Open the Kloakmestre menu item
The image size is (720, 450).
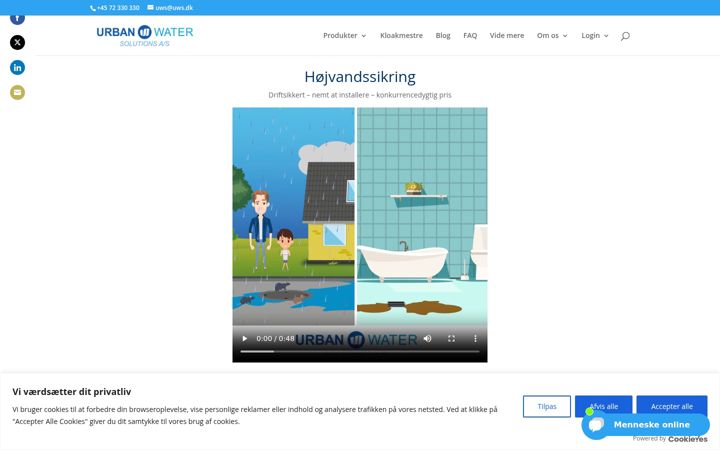tap(401, 35)
